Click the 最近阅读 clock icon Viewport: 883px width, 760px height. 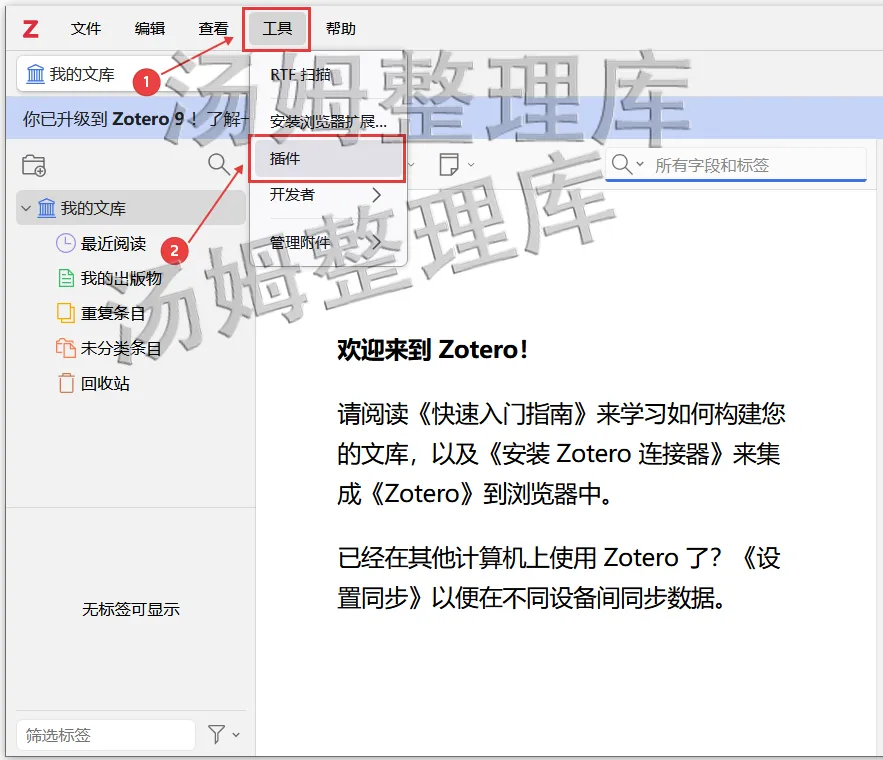click(66, 243)
